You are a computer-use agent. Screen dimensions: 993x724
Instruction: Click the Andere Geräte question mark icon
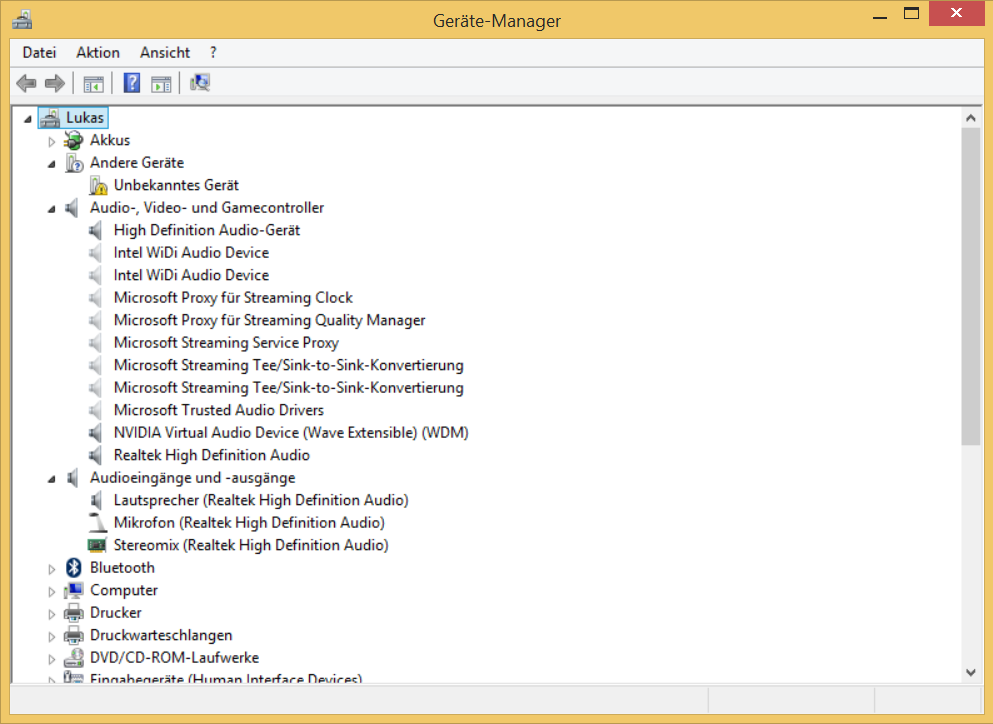point(74,163)
